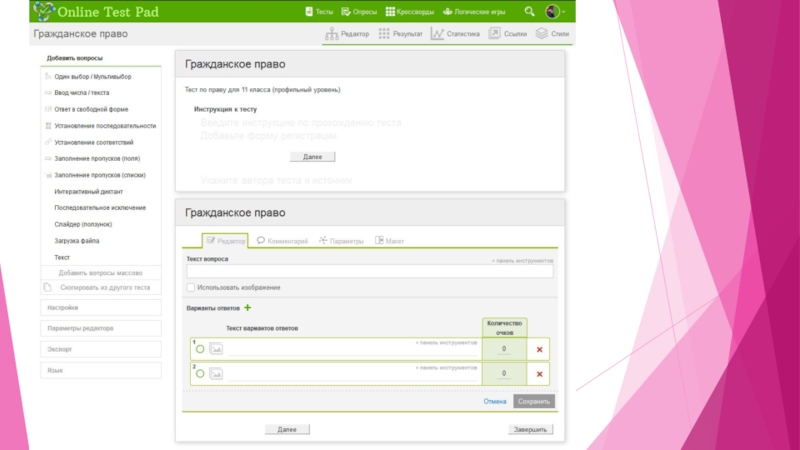
Task: Click Добавить вопросы массово
Action: (101, 273)
